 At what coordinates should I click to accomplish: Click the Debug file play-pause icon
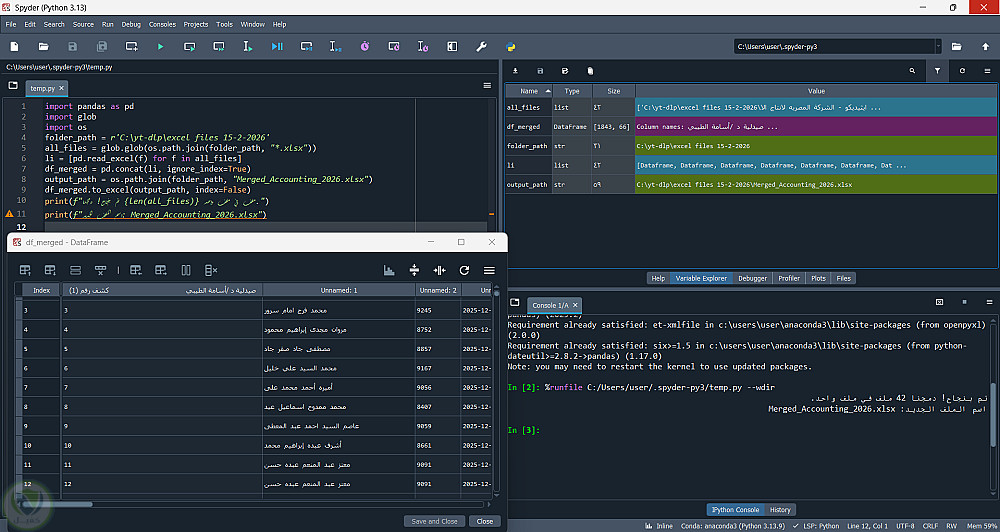tap(277, 46)
